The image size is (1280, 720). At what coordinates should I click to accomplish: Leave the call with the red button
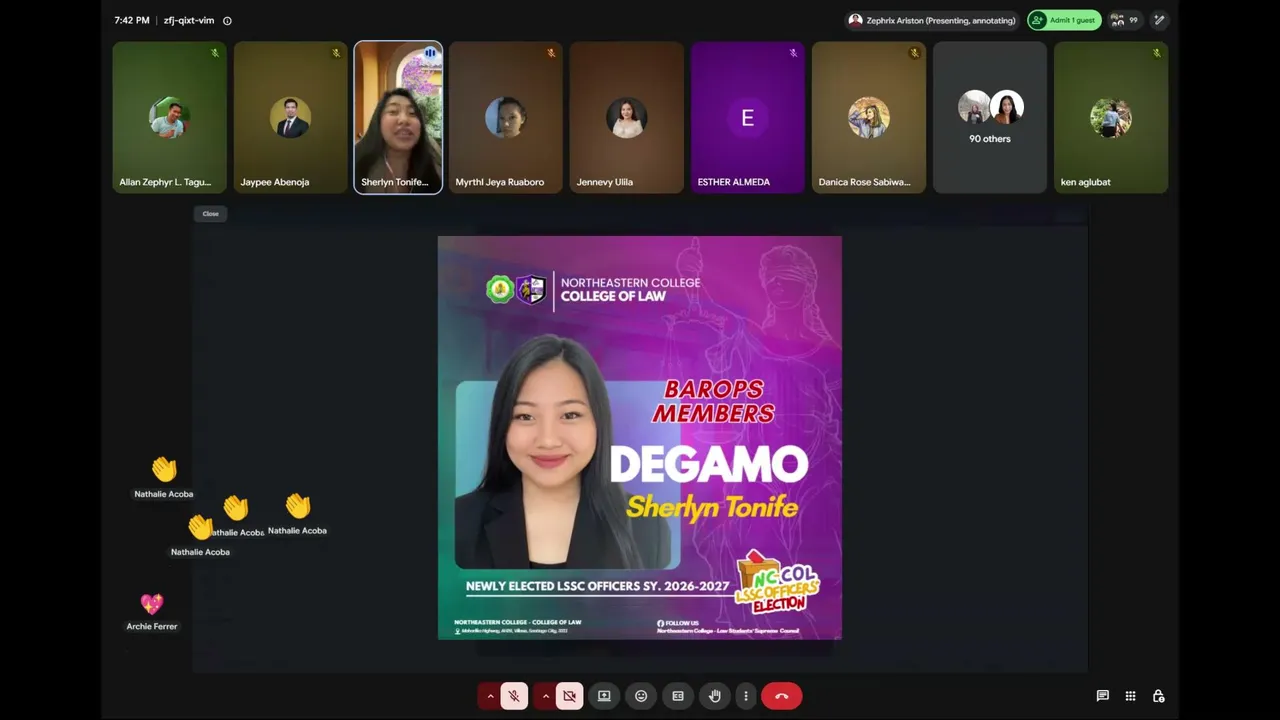tap(782, 696)
